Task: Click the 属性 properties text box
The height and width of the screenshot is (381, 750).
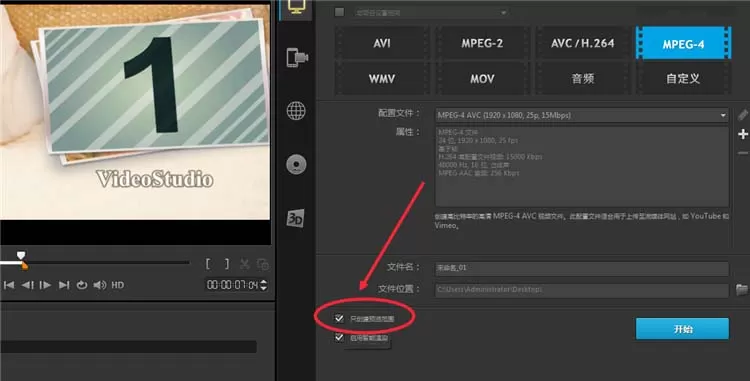Action: 582,166
